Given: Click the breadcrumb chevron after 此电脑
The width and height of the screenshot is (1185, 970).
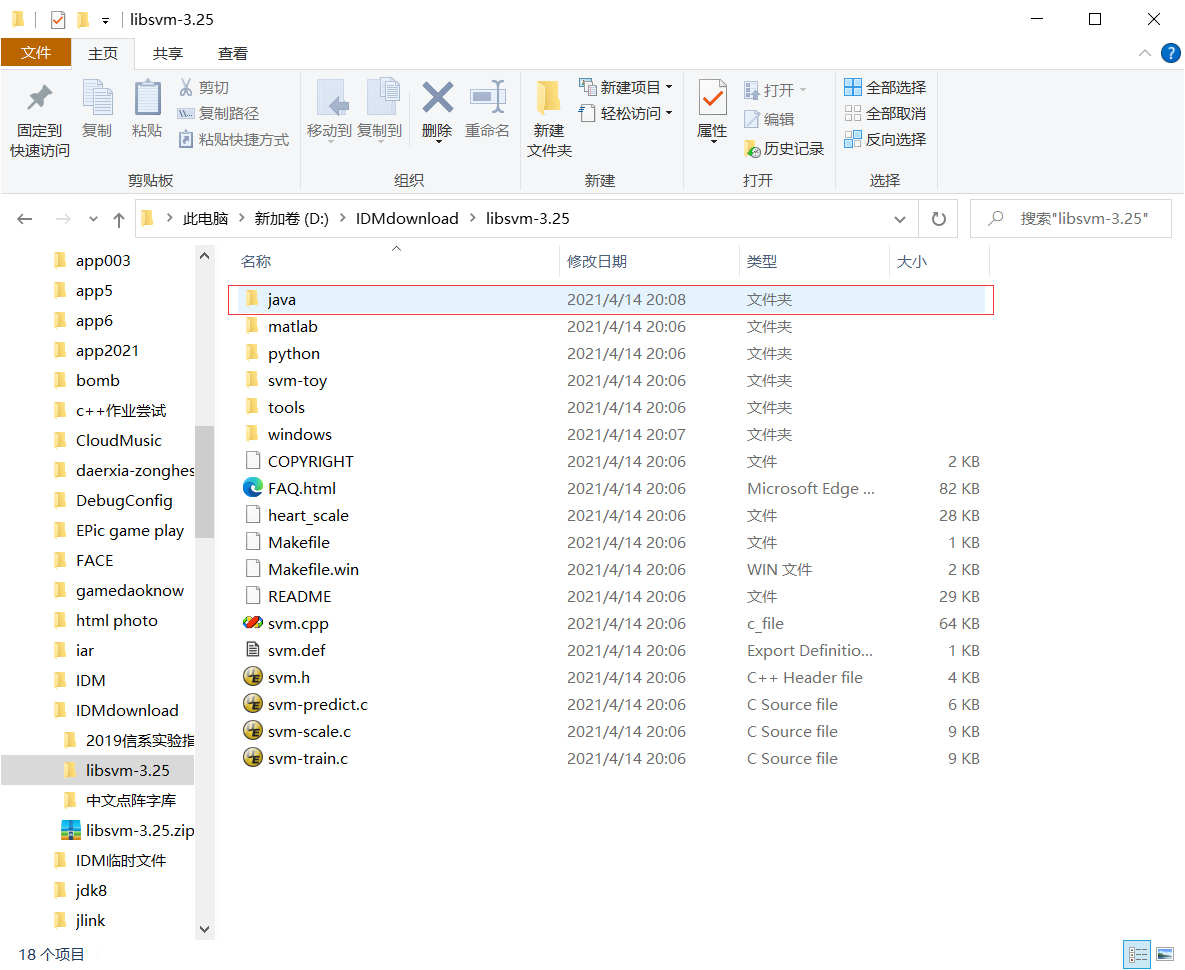Looking at the screenshot, I should [242, 218].
